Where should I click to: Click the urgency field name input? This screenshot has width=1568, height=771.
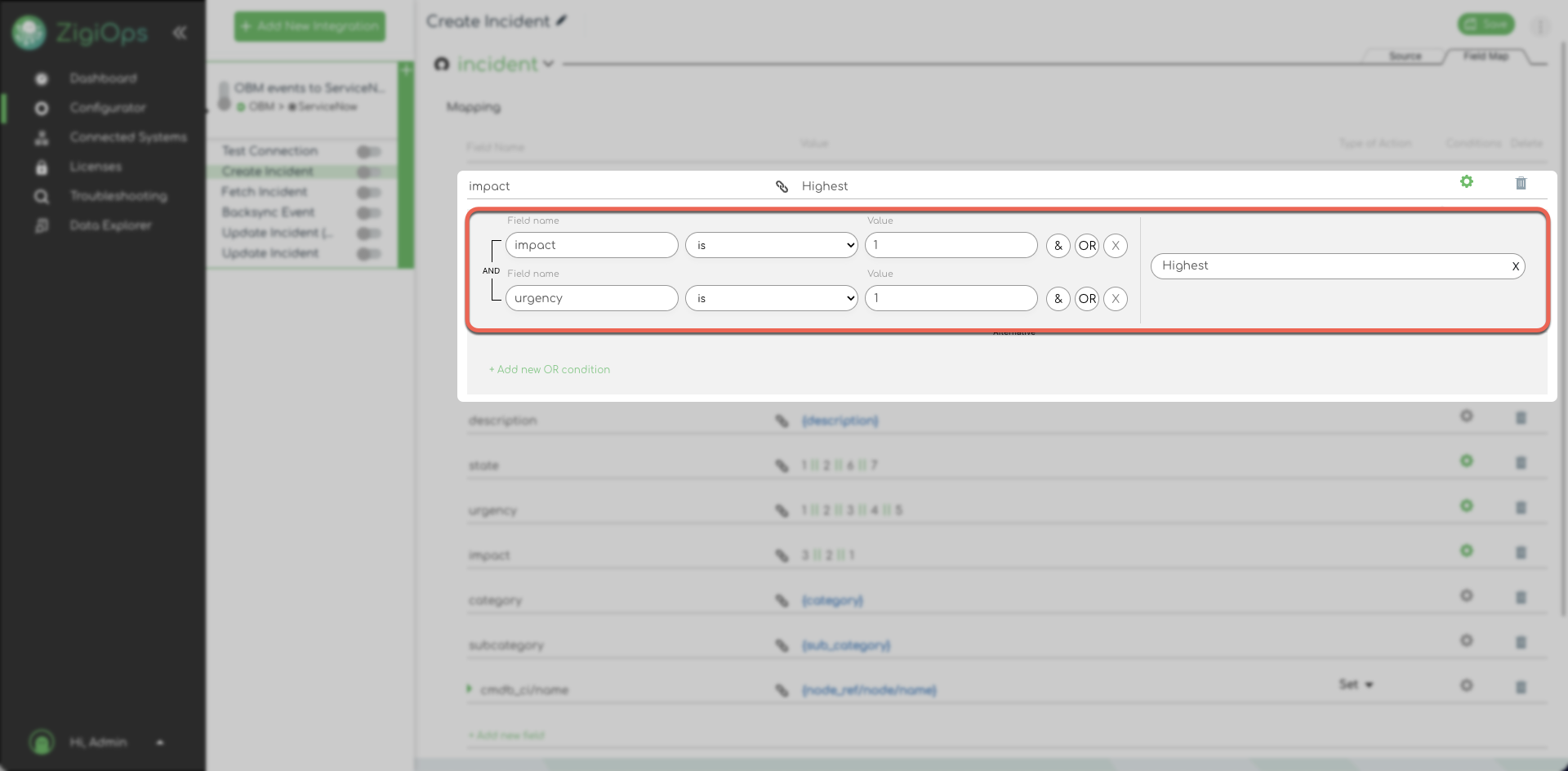pyautogui.click(x=591, y=299)
